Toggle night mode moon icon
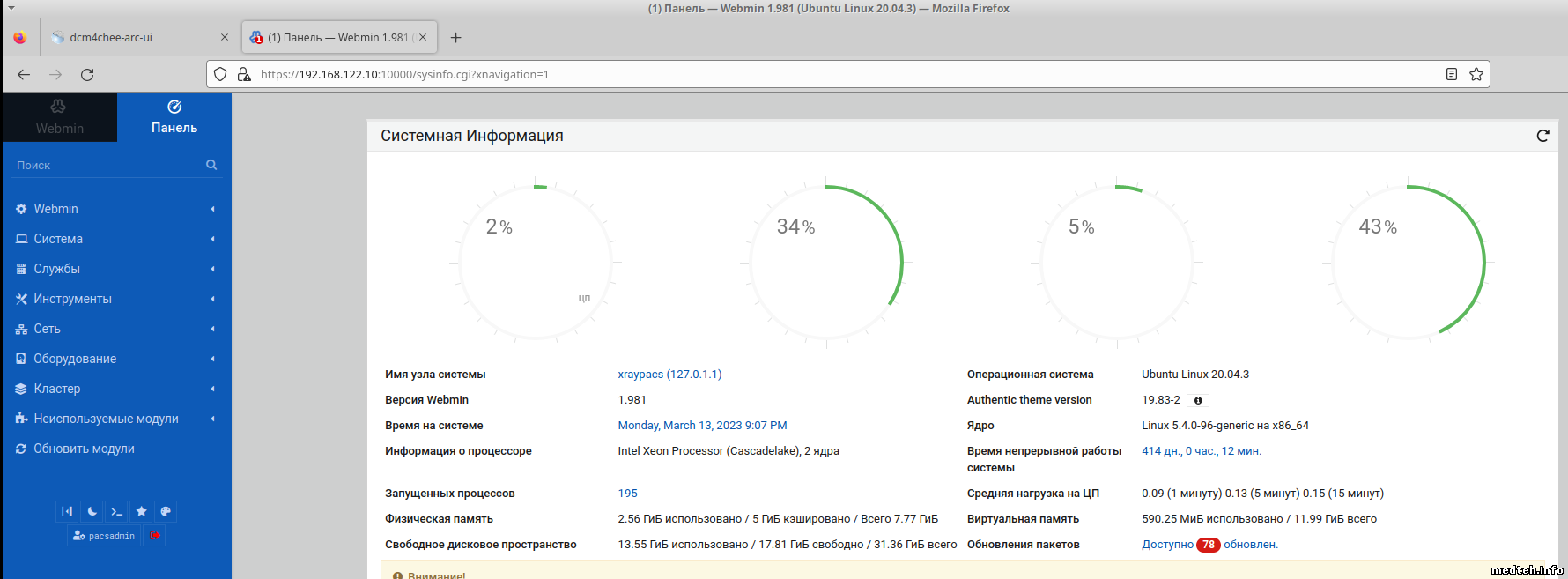Image resolution: width=1568 pixels, height=579 pixels. point(92,511)
